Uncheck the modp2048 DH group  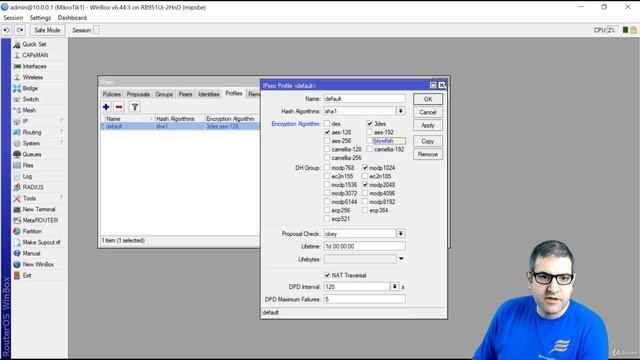[x=365, y=184]
